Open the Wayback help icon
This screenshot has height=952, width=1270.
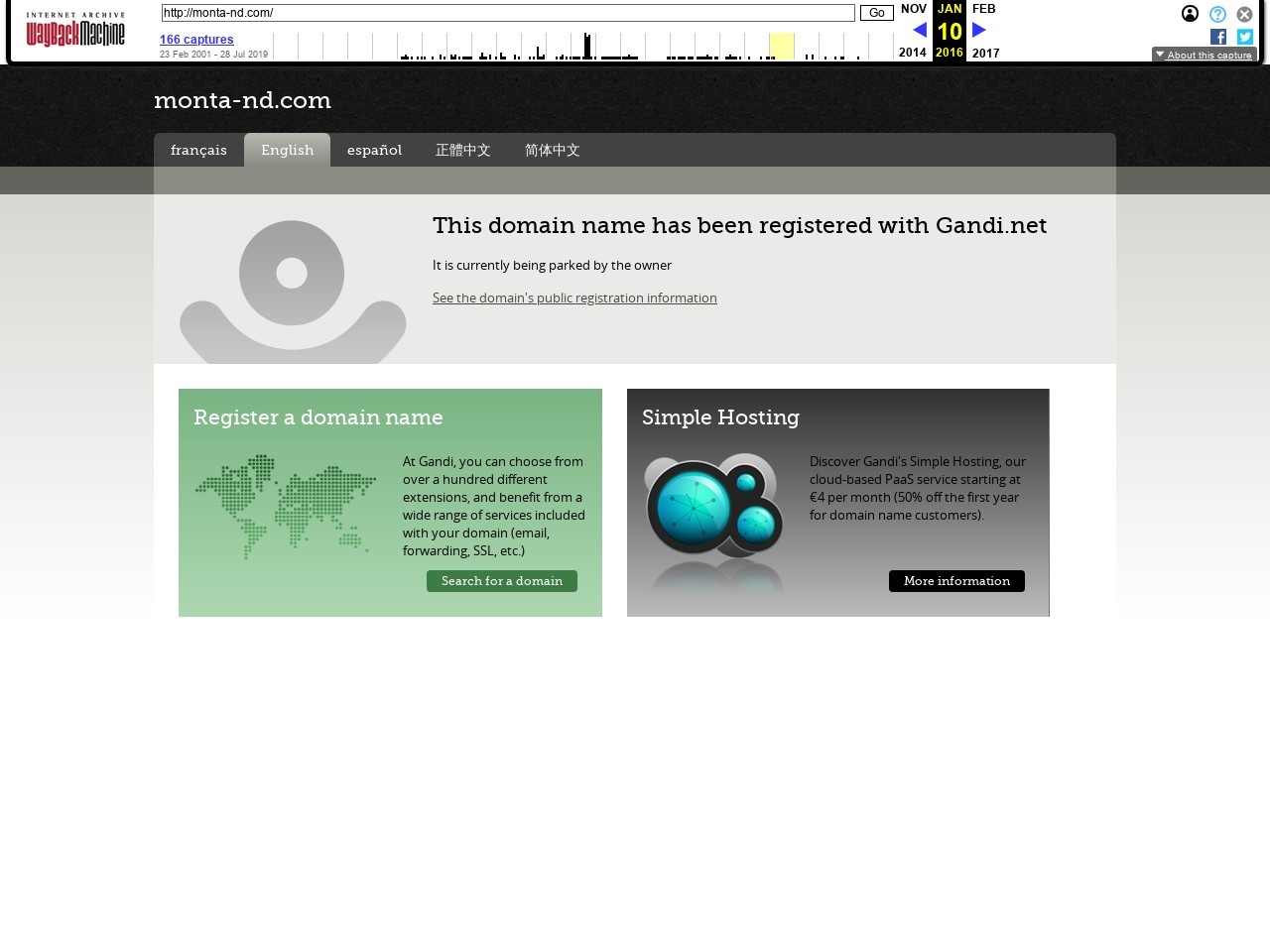(x=1217, y=14)
